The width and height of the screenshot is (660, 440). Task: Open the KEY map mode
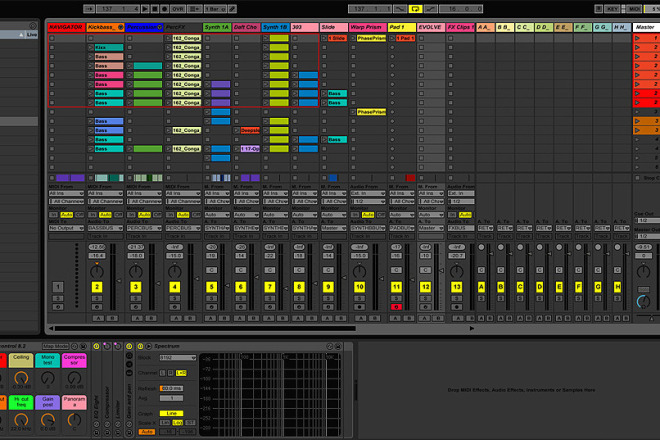[612, 9]
